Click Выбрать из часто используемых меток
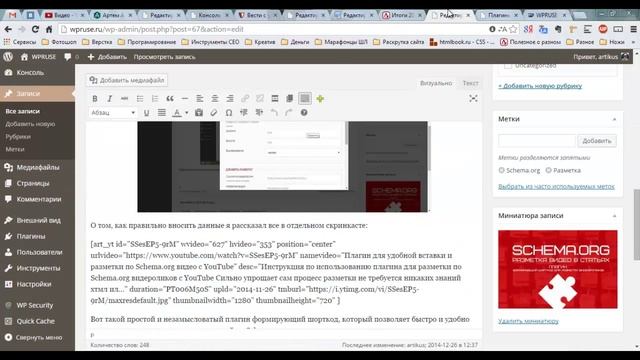640x360 pixels. coord(556,187)
